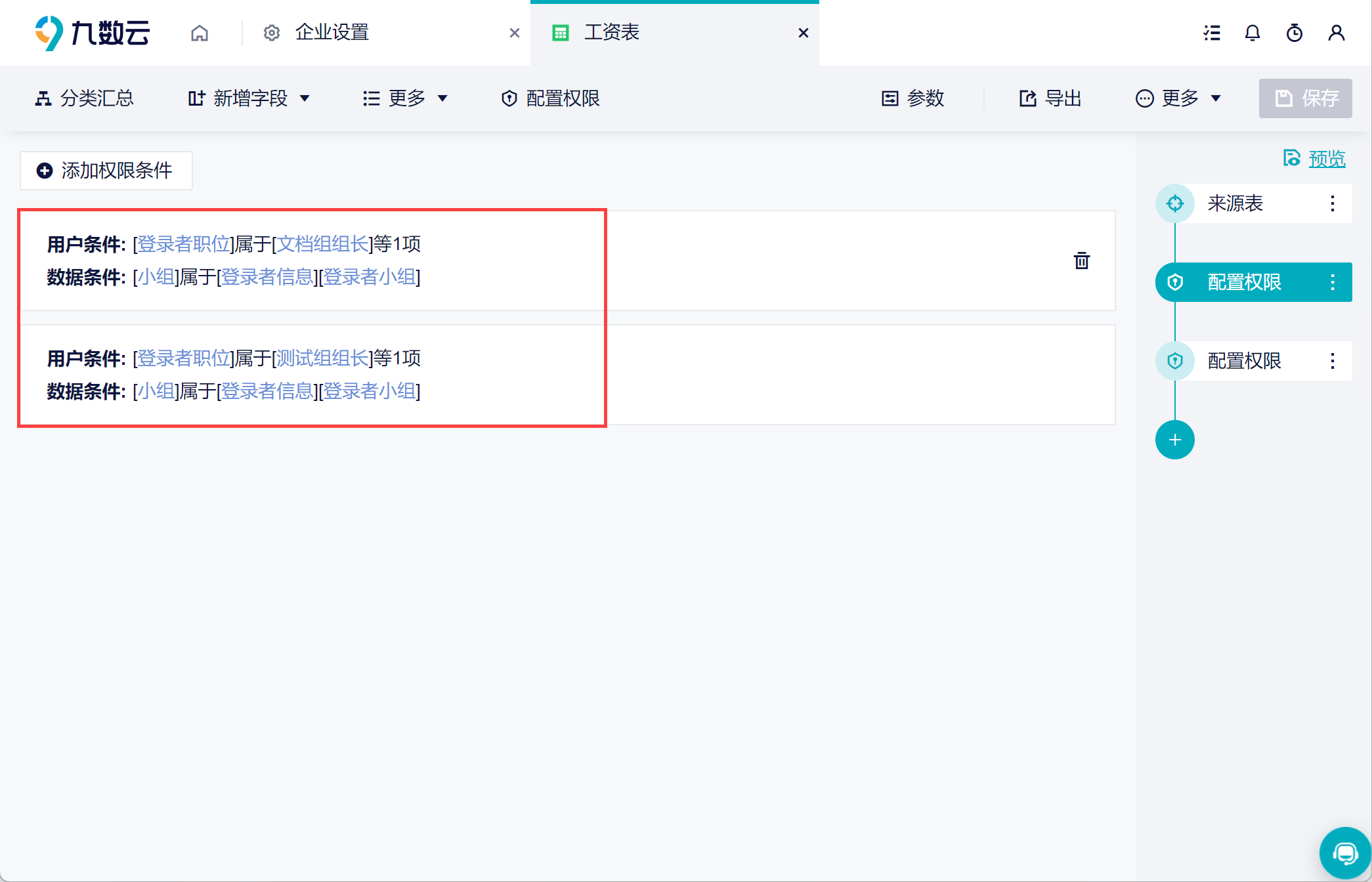Click the 文档组组长 condition link
Screen dimensions: 1372x882
[322, 244]
